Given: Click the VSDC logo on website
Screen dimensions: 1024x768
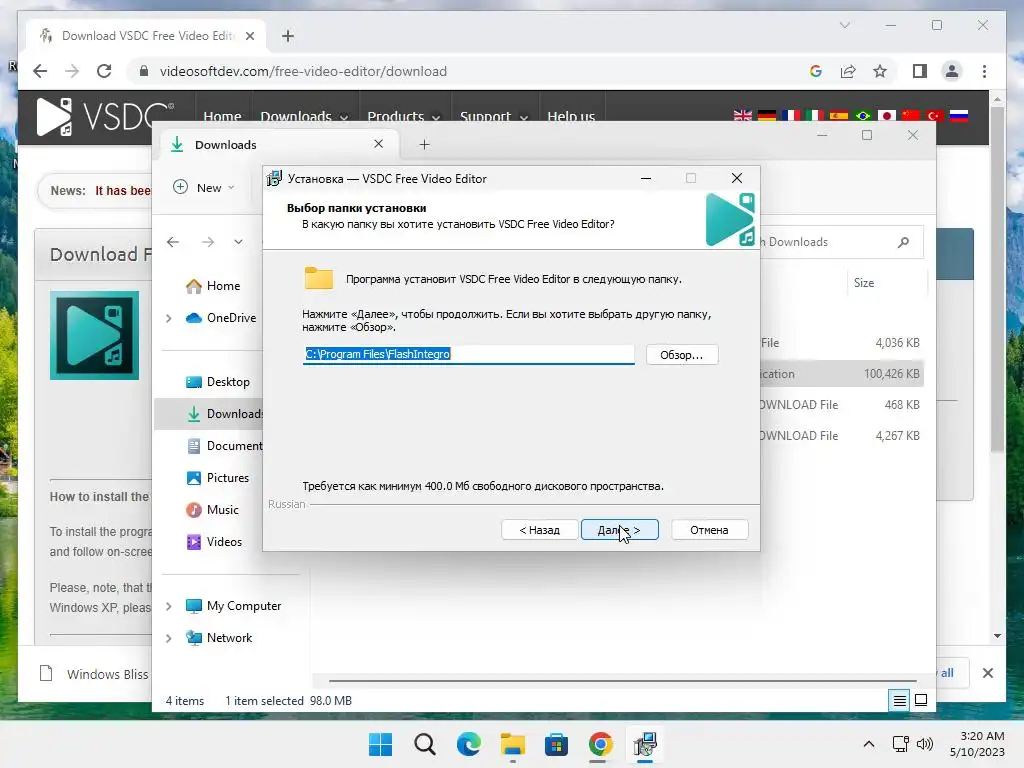Looking at the screenshot, I should 104,117.
